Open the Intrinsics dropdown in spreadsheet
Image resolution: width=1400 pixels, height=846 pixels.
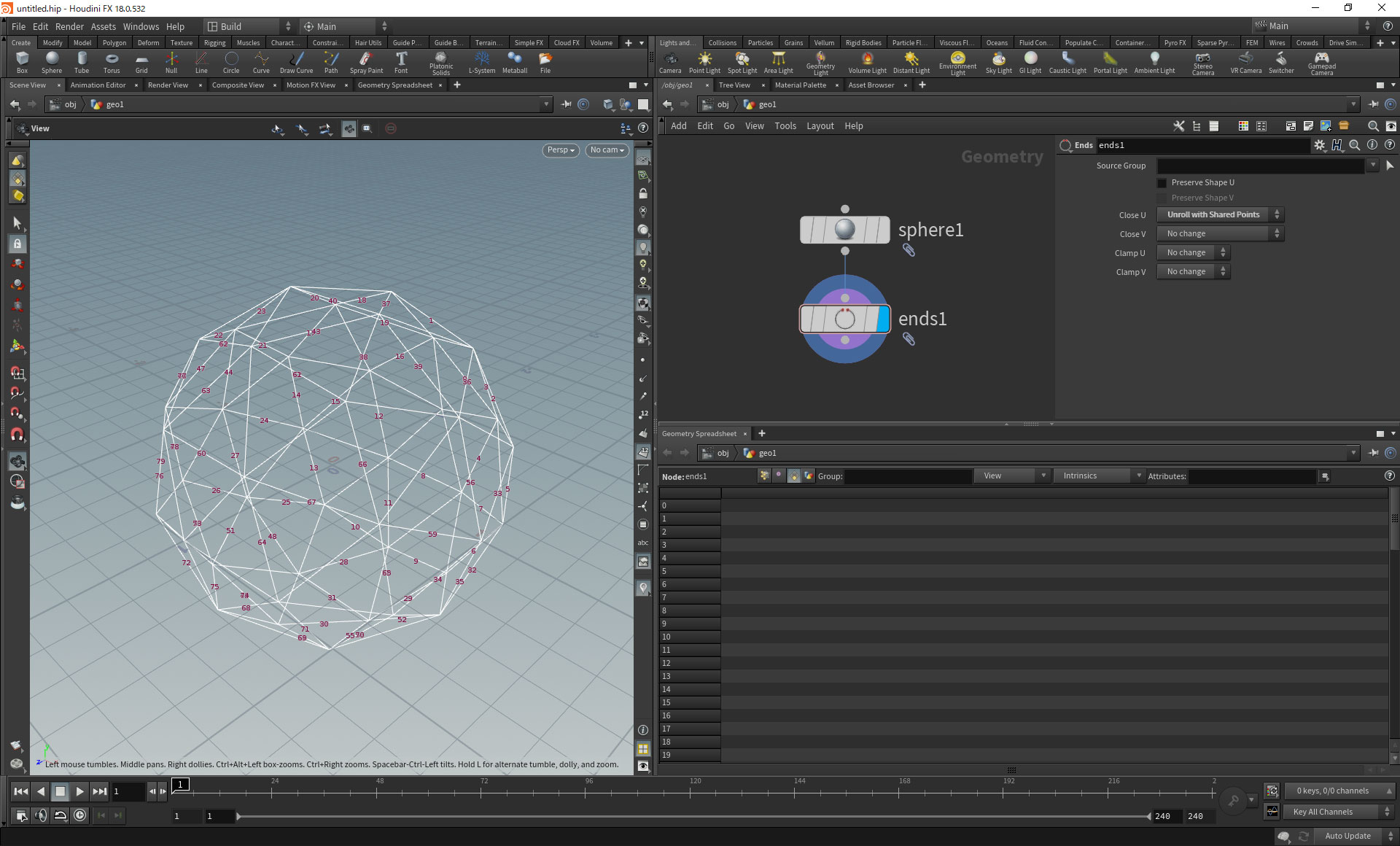pyautogui.click(x=1098, y=476)
